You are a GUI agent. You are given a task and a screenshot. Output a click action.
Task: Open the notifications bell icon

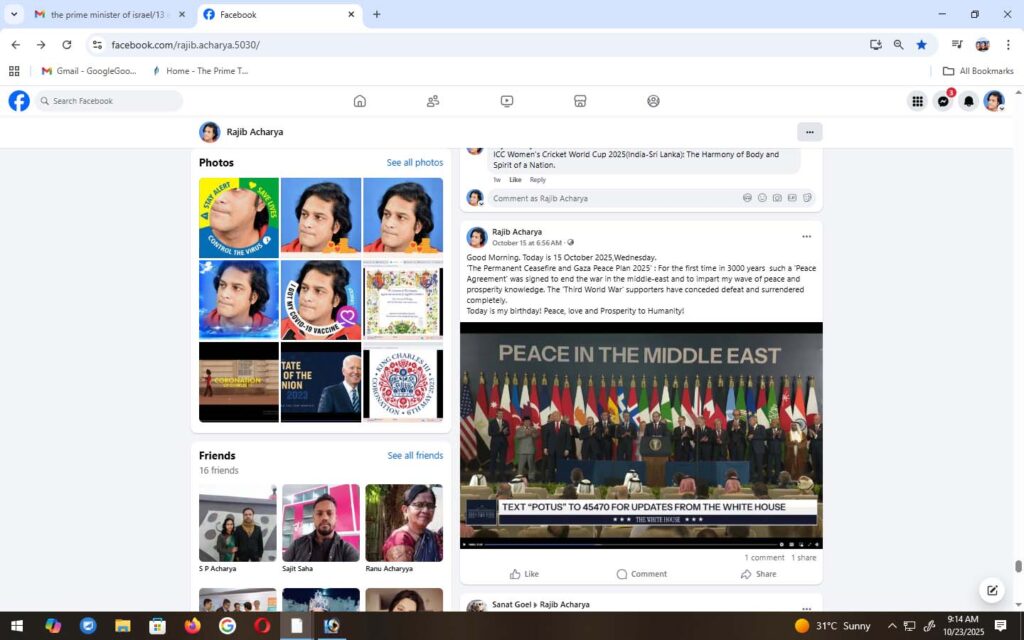click(968, 101)
